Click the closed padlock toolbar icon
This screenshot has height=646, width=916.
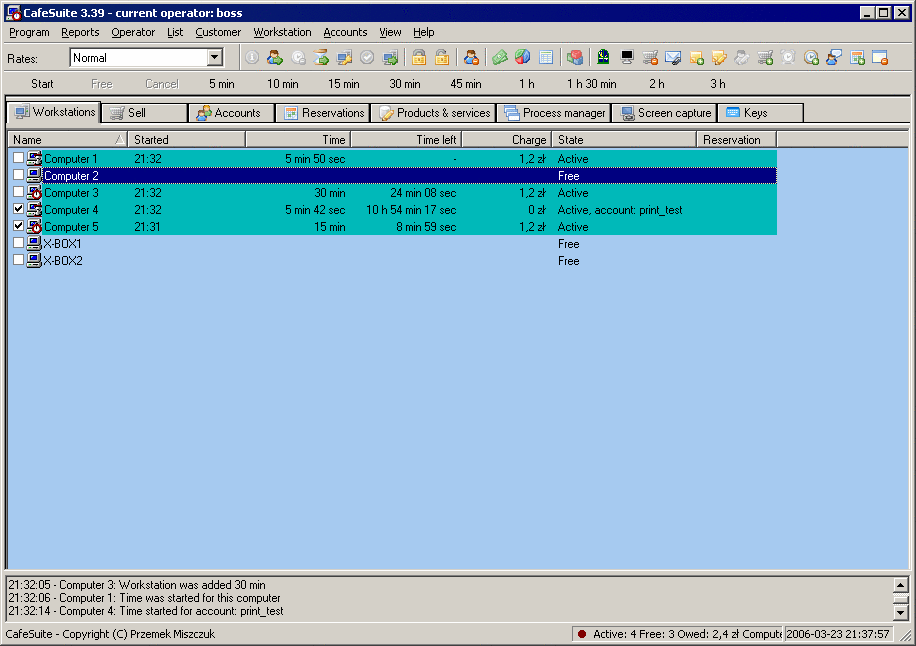coord(419,58)
